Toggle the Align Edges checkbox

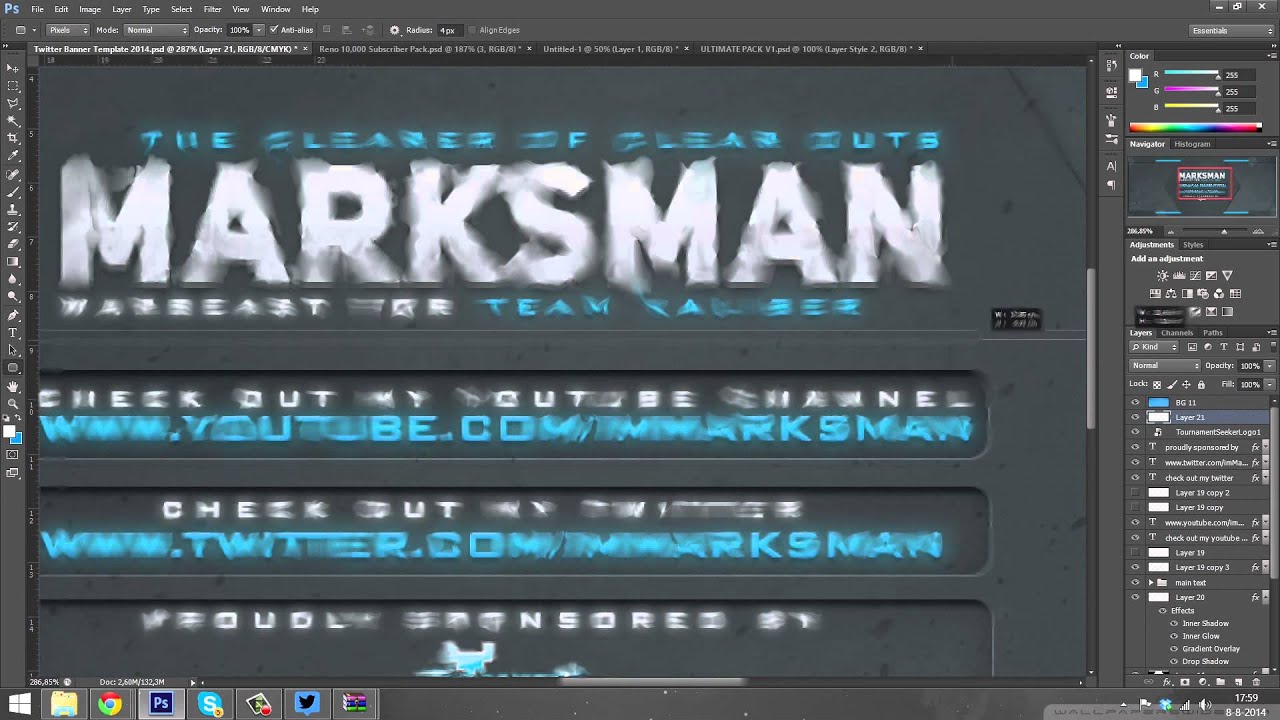[472, 30]
